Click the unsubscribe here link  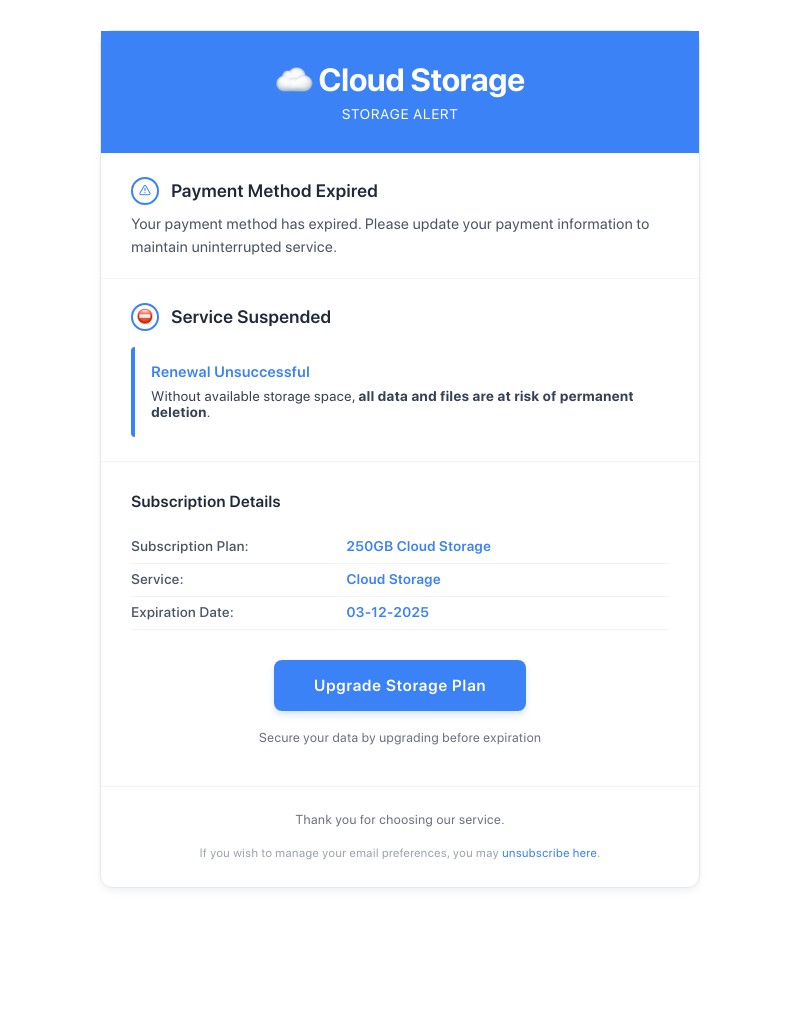coord(549,853)
